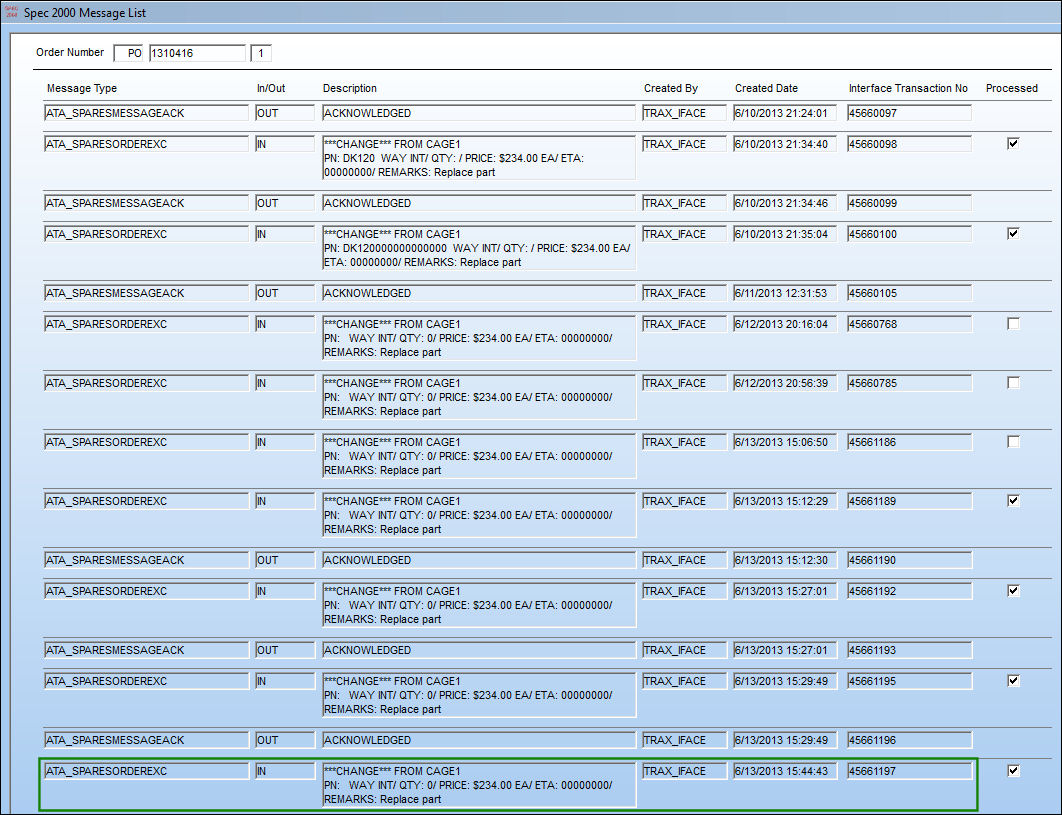Click created date 6/11/2013 12:31:53

[x=784, y=293]
